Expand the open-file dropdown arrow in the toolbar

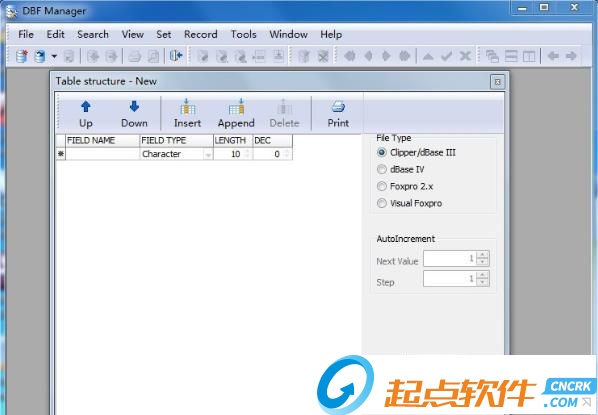pyautogui.click(x=54, y=56)
